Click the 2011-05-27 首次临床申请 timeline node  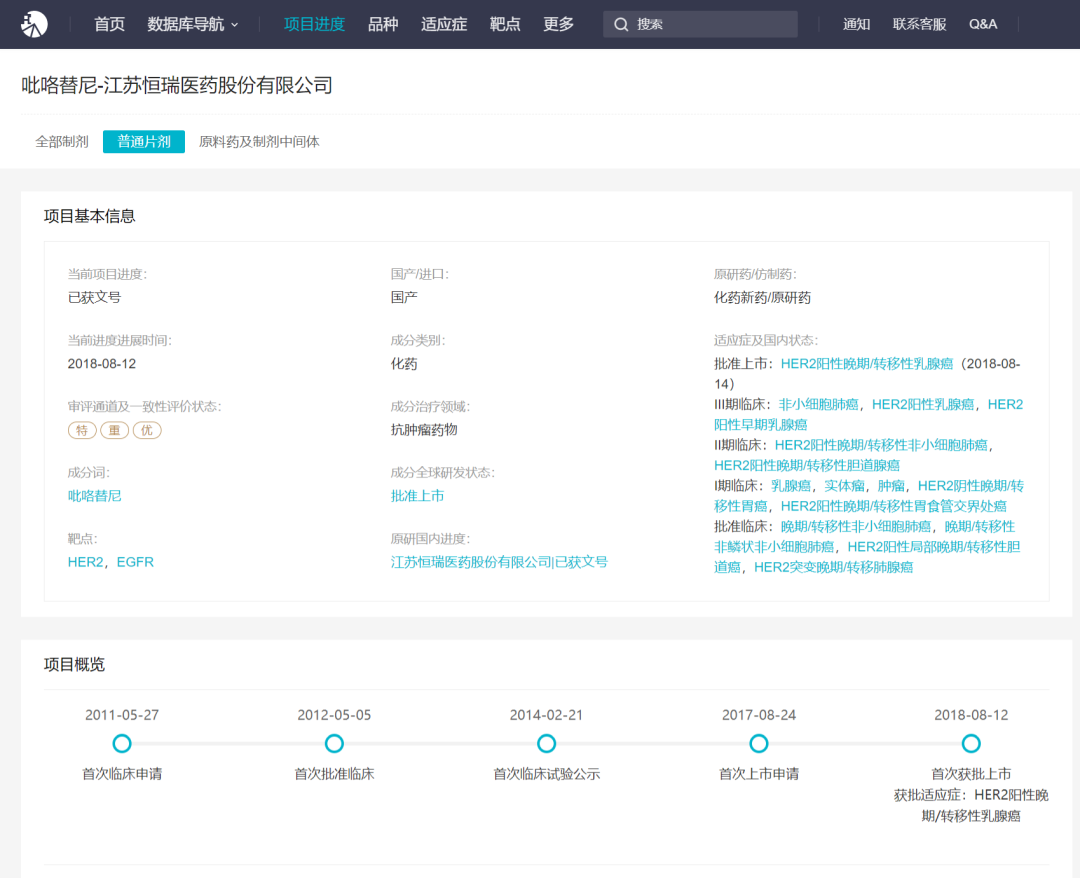pyautogui.click(x=122, y=744)
